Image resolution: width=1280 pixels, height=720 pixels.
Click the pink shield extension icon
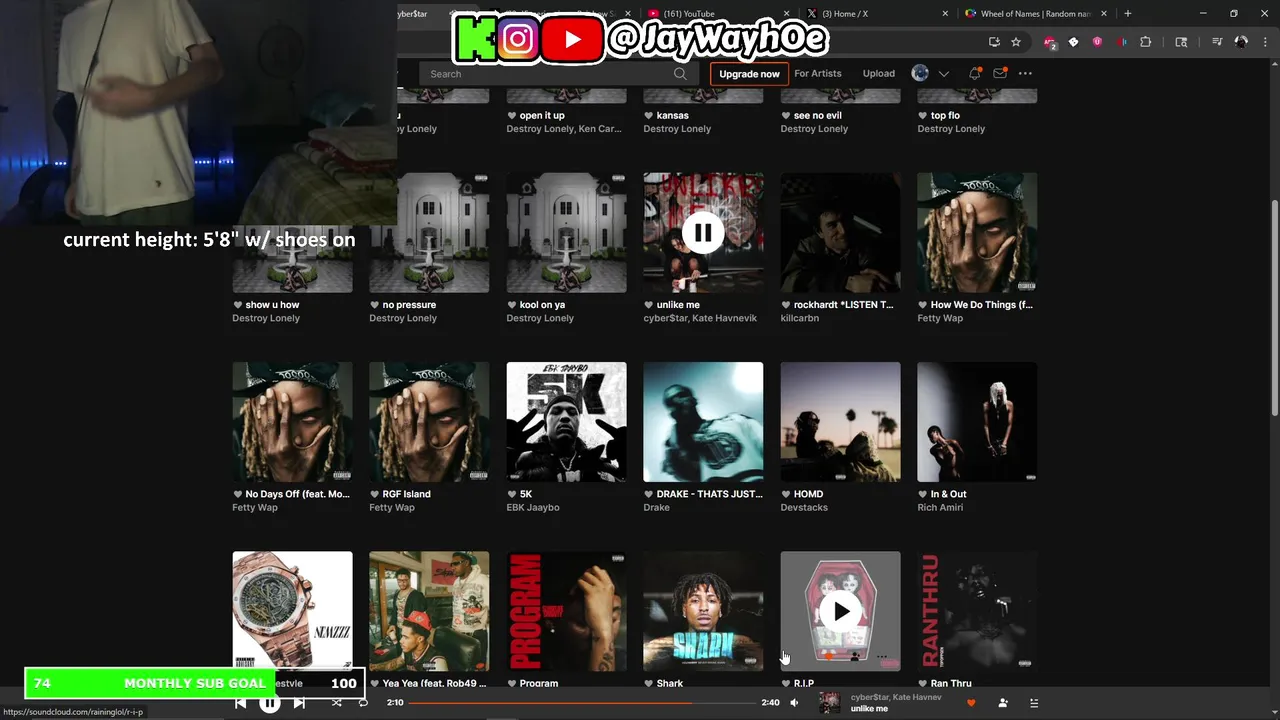1097,42
